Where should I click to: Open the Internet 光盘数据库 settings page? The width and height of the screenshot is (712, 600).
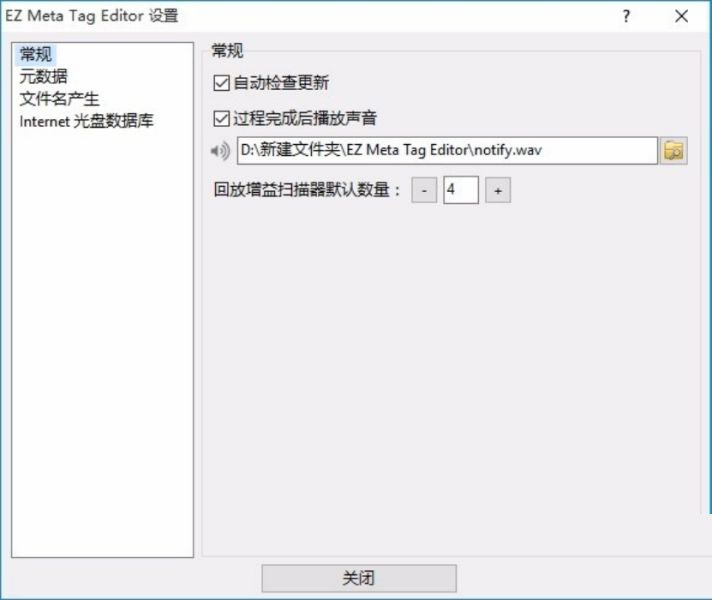[x=86, y=121]
